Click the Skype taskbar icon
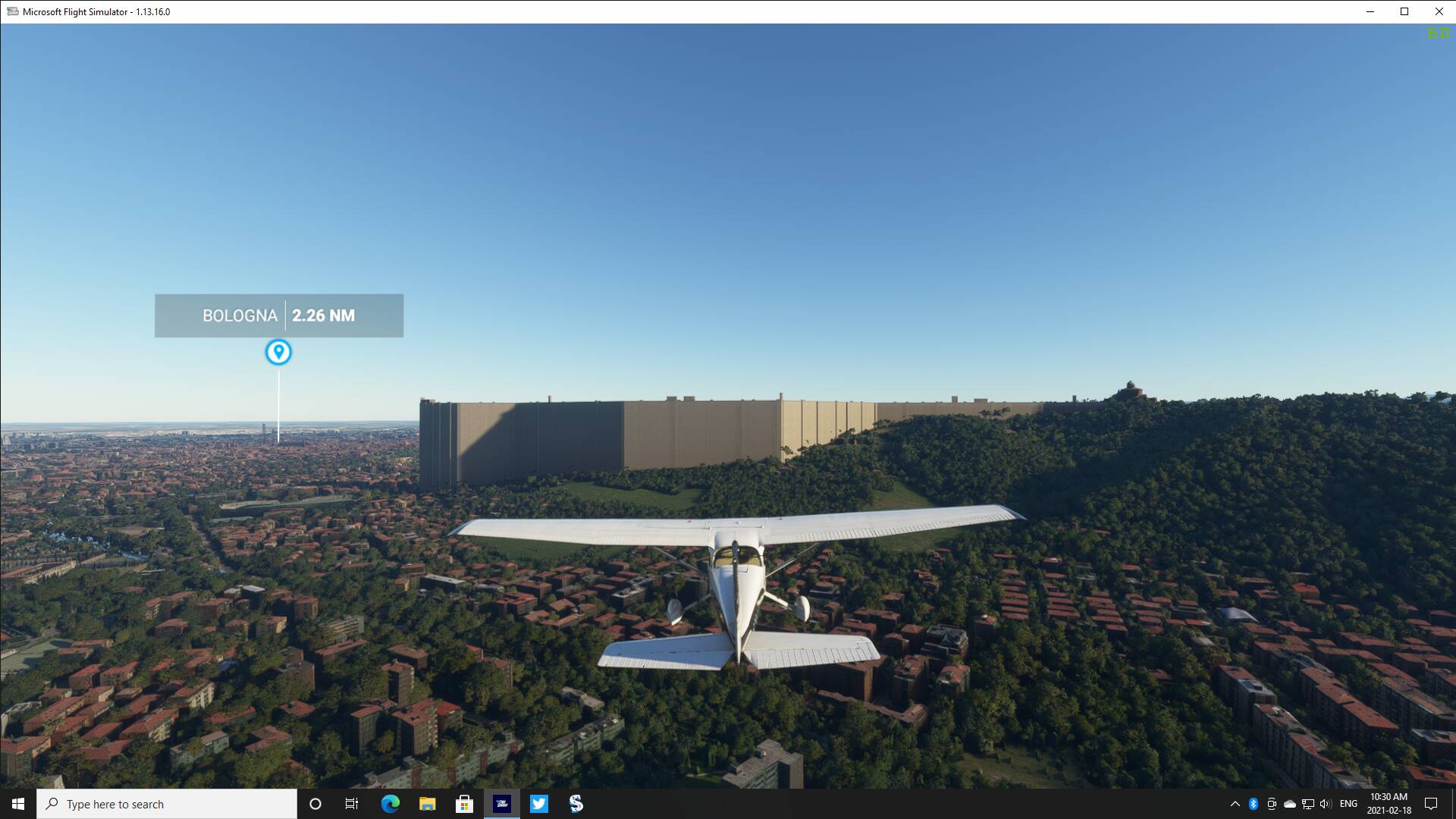The width and height of the screenshot is (1456, 819). pos(576,803)
